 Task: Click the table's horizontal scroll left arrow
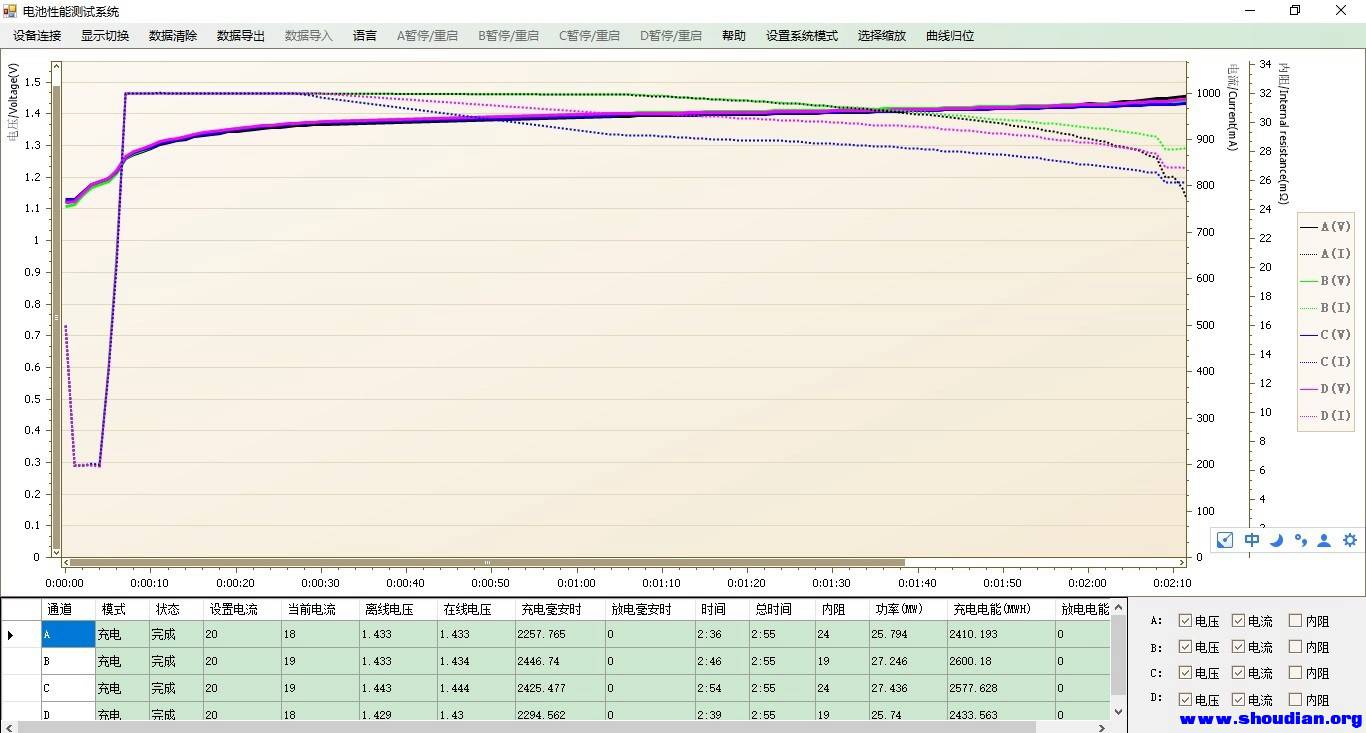tap(7, 727)
